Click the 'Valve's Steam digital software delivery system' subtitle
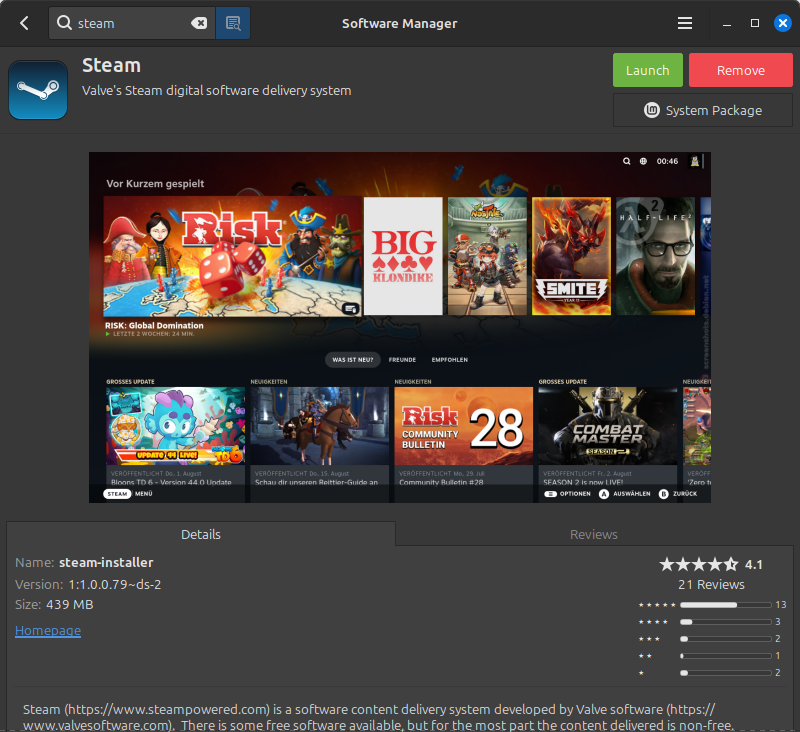 coord(216,91)
